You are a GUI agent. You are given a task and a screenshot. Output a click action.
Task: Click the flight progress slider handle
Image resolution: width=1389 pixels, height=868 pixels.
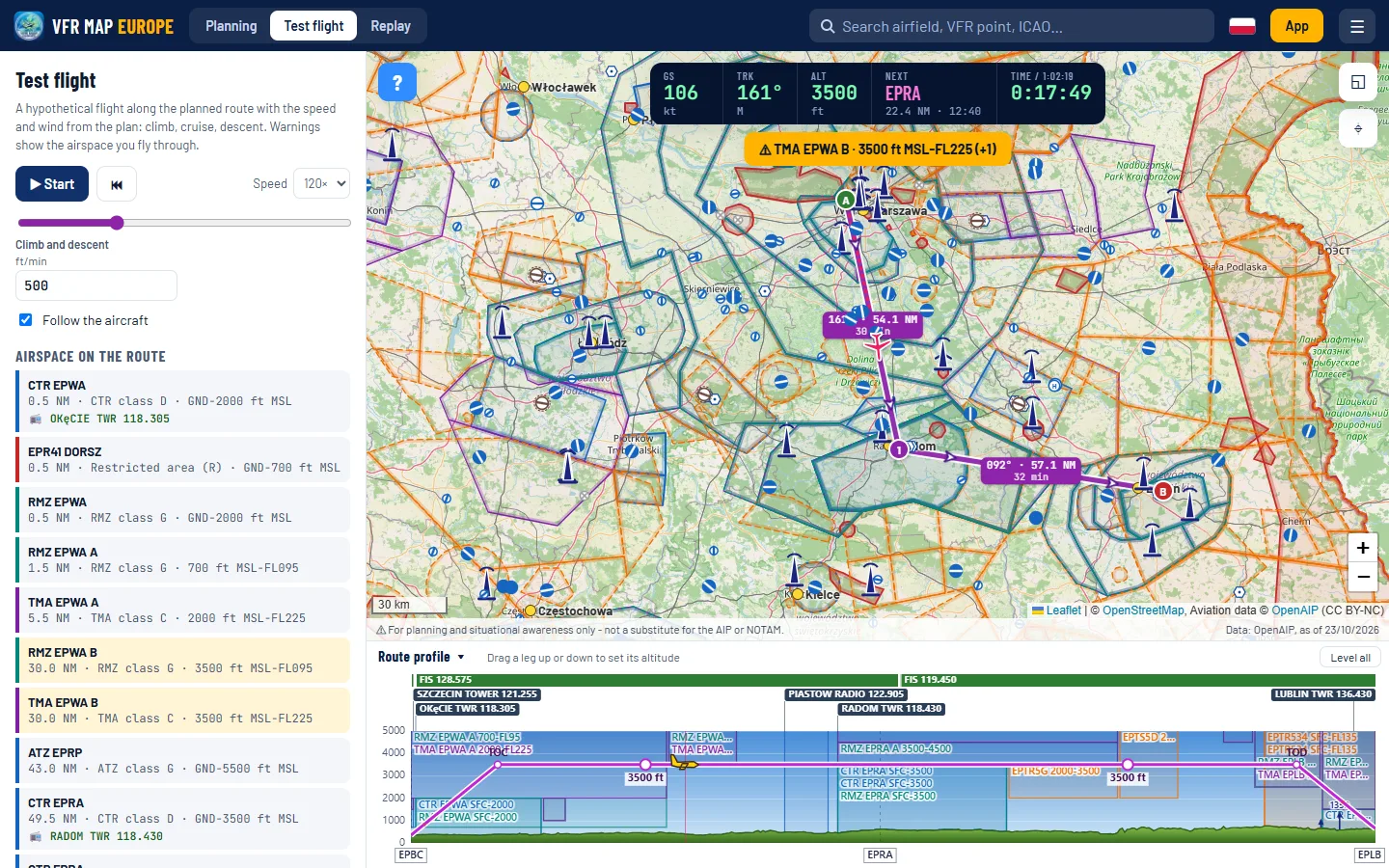click(117, 223)
